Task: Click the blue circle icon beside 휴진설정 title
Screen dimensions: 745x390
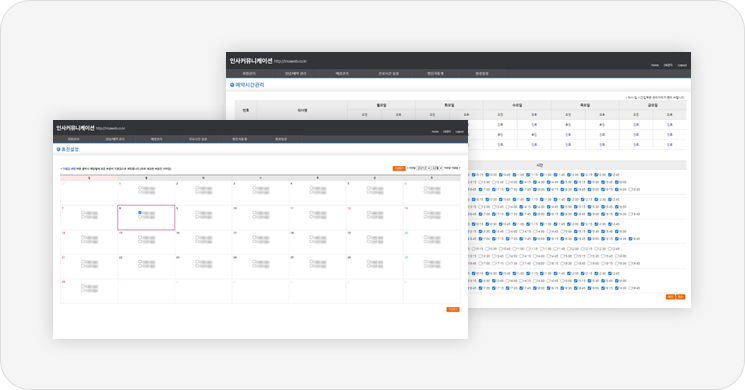Action: 58,149
